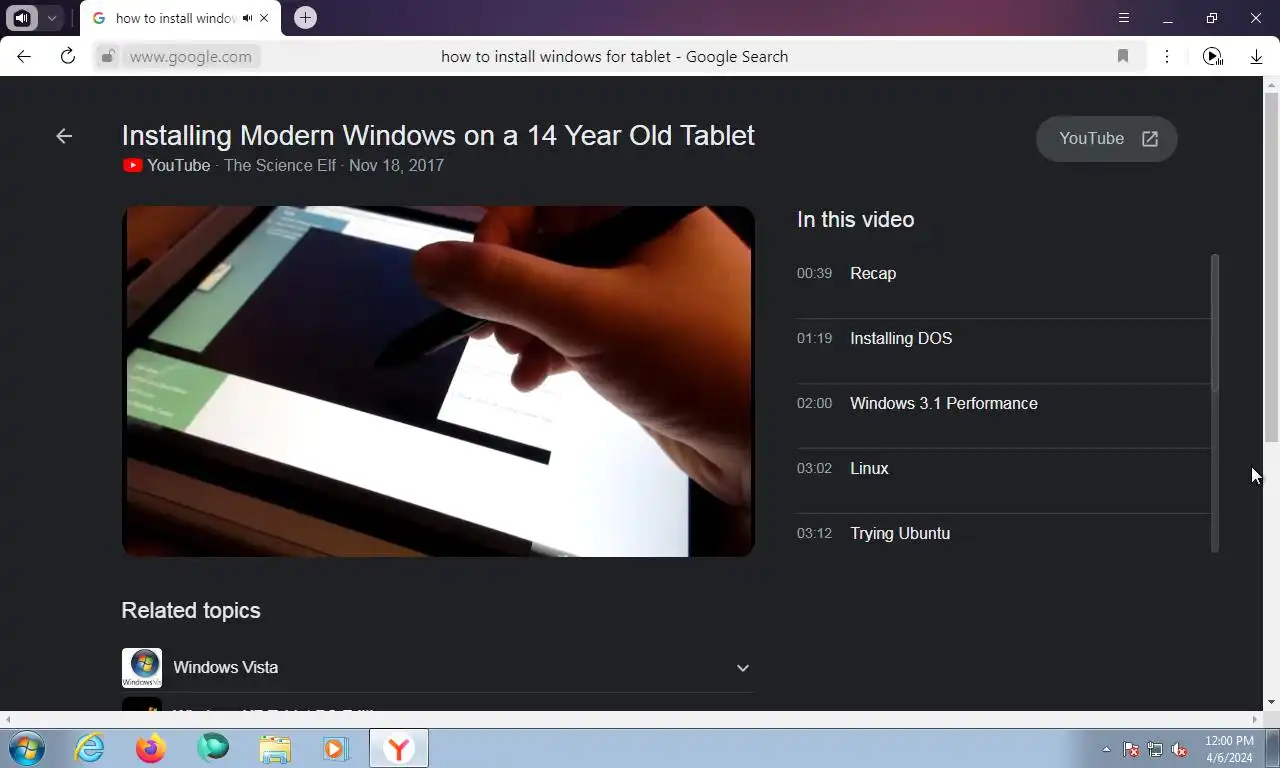Expand the Windows Vista related topic
This screenshot has height=768, width=1280.
[x=742, y=668]
